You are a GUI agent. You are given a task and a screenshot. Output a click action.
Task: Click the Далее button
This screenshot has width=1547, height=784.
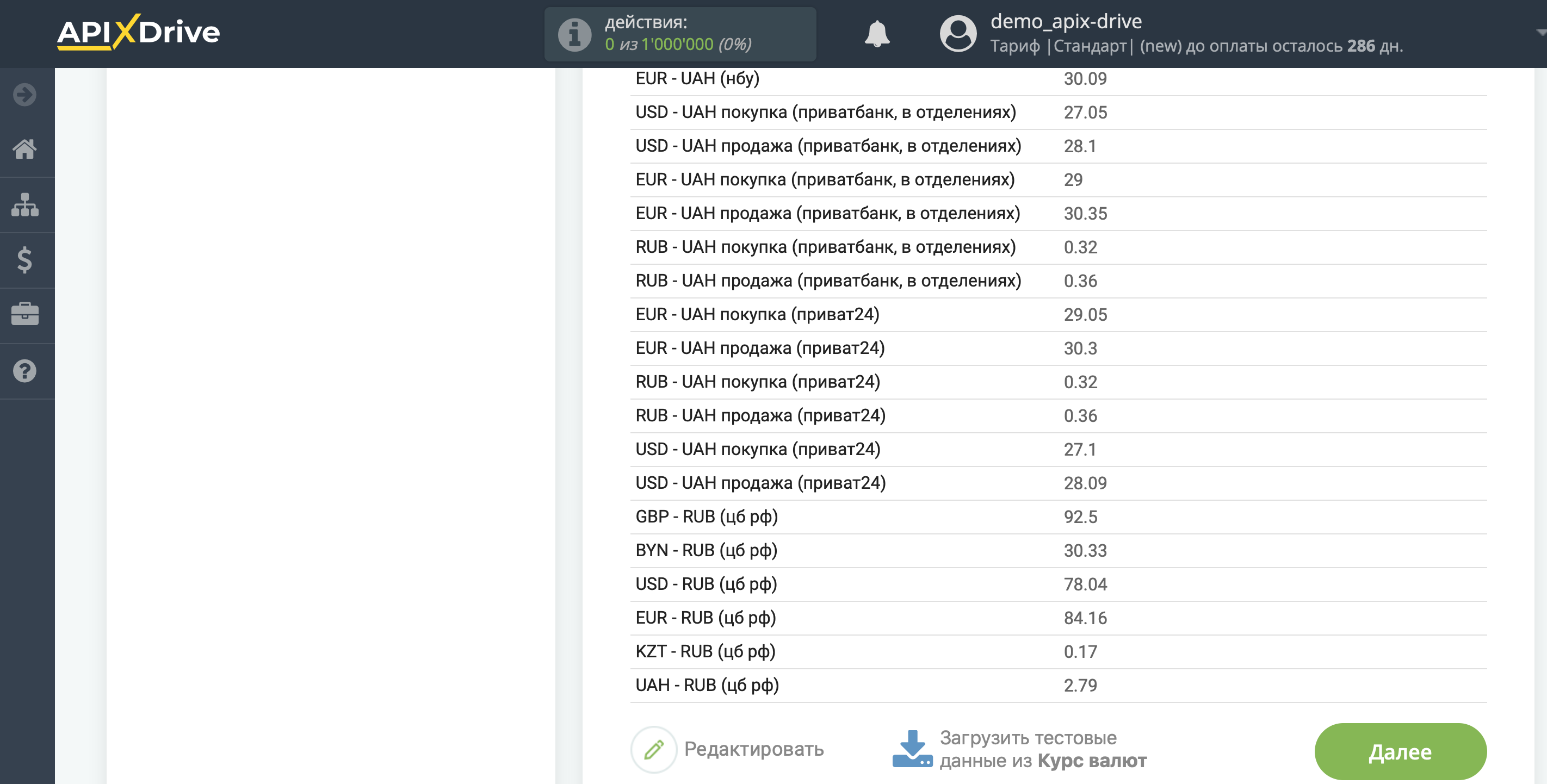click(1400, 751)
